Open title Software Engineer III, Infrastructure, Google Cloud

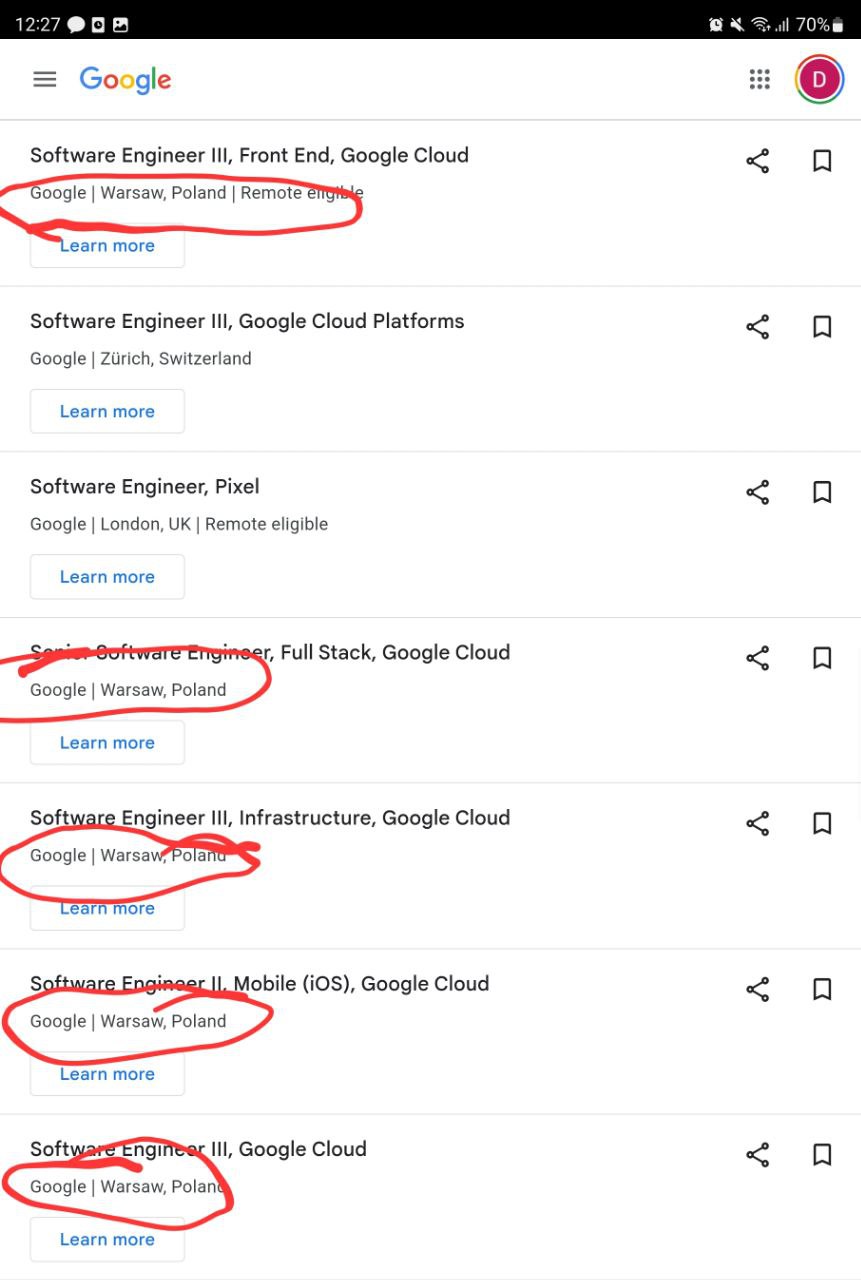(x=270, y=818)
